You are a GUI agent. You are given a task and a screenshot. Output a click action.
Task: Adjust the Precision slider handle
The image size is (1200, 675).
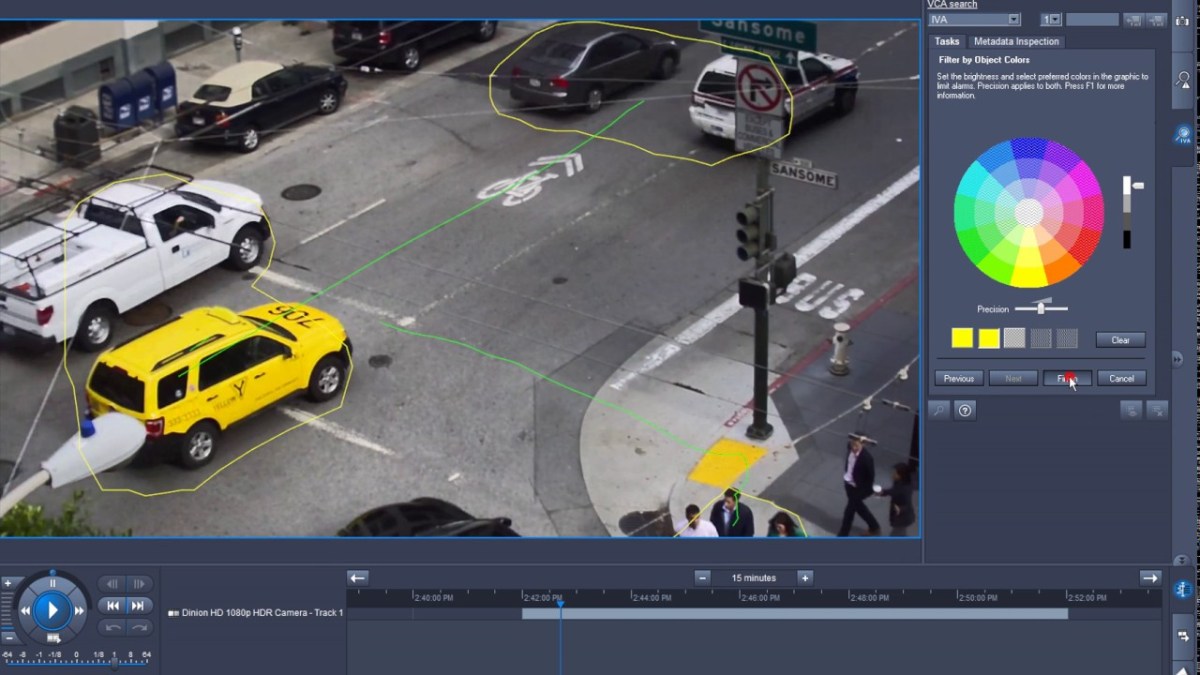(1040, 308)
